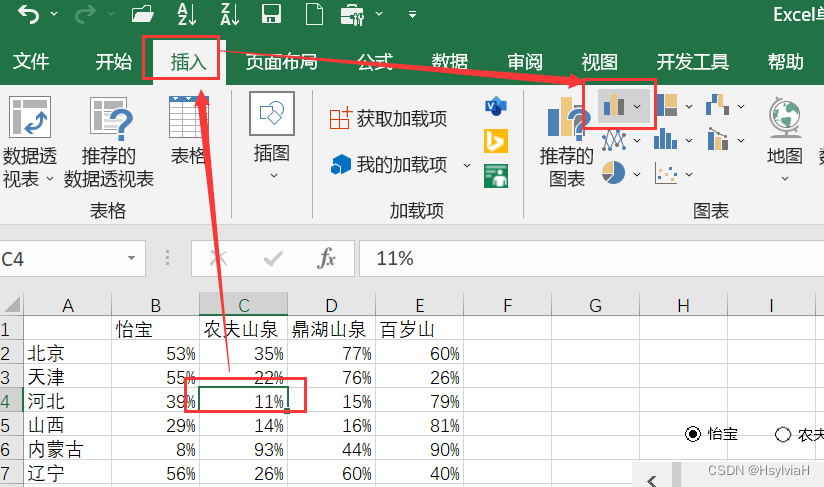
Task: Create new blank document via page icon
Action: click(314, 14)
